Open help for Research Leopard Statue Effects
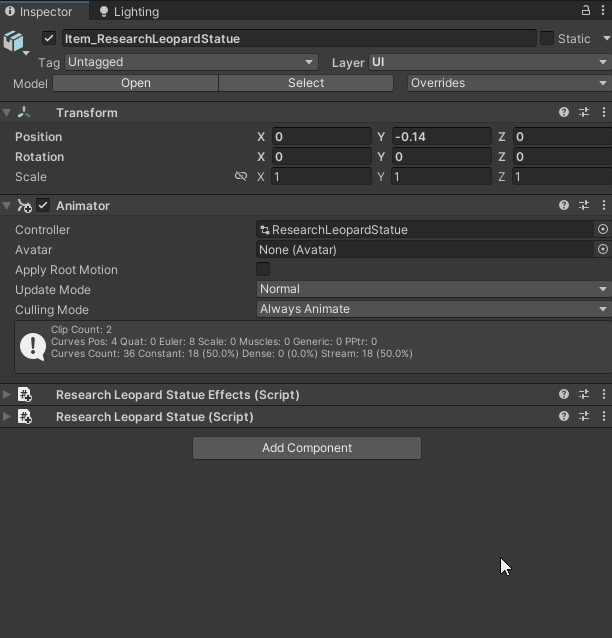The width and height of the screenshot is (612, 638). [564, 394]
